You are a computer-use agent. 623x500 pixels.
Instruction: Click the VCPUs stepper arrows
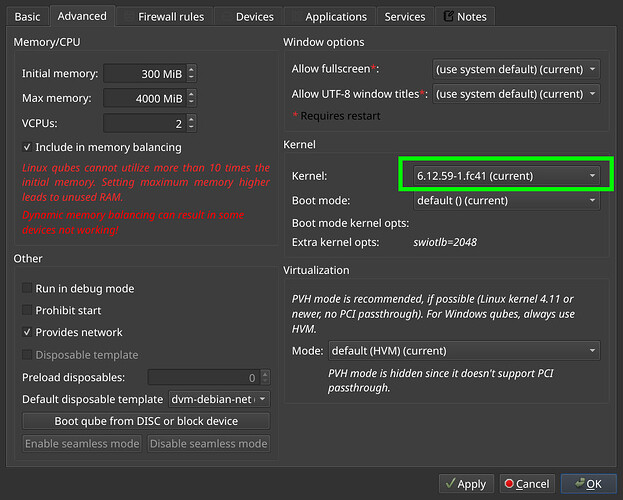192,123
